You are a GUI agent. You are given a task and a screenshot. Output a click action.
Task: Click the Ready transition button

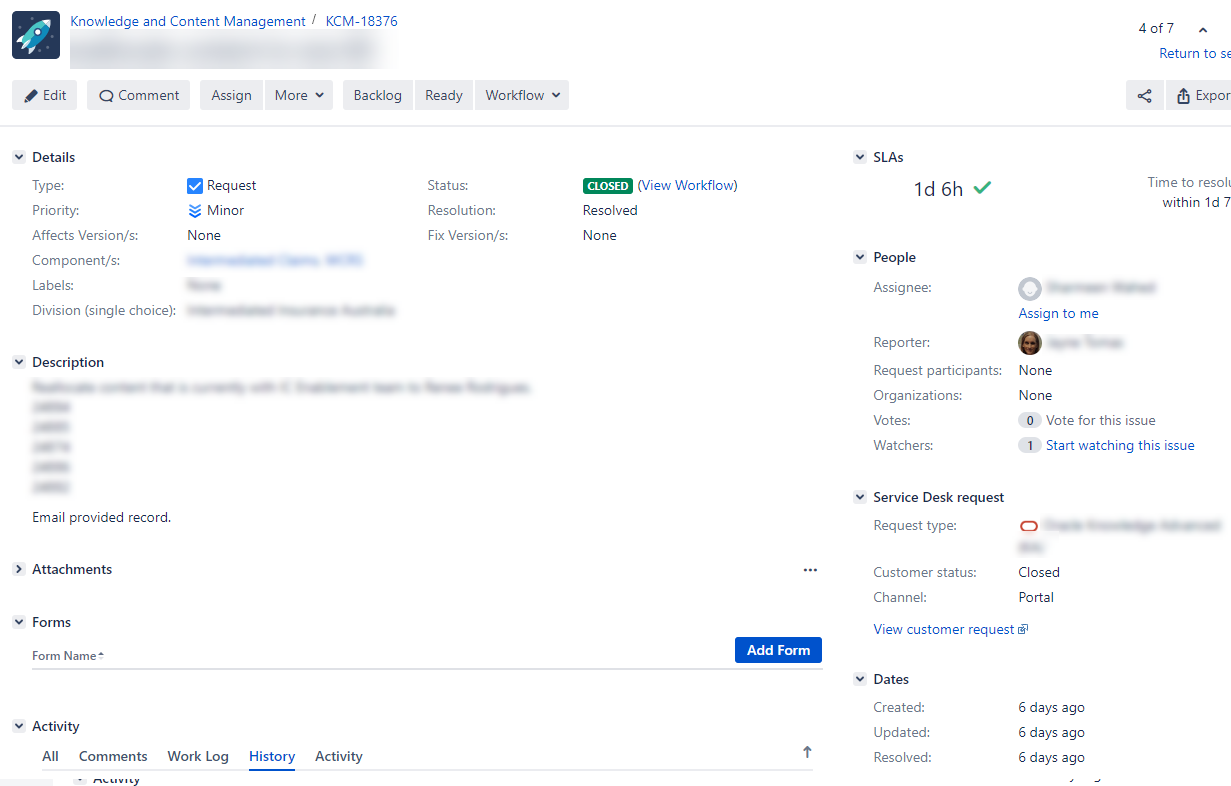tap(444, 96)
